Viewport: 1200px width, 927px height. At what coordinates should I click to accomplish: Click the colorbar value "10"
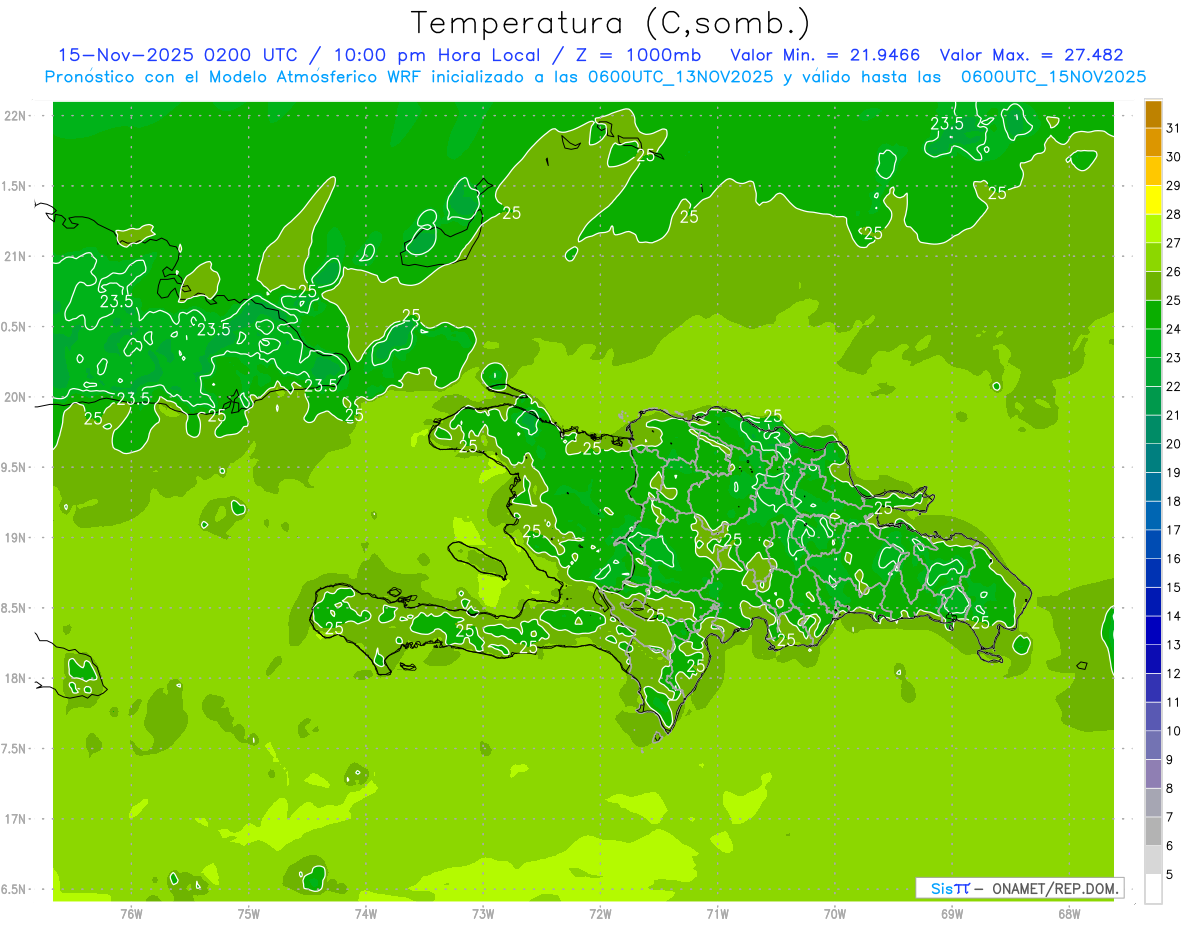click(1174, 731)
